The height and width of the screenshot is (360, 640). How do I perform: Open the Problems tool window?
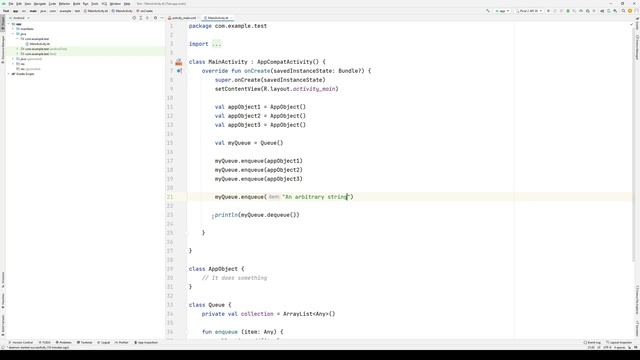point(64,342)
